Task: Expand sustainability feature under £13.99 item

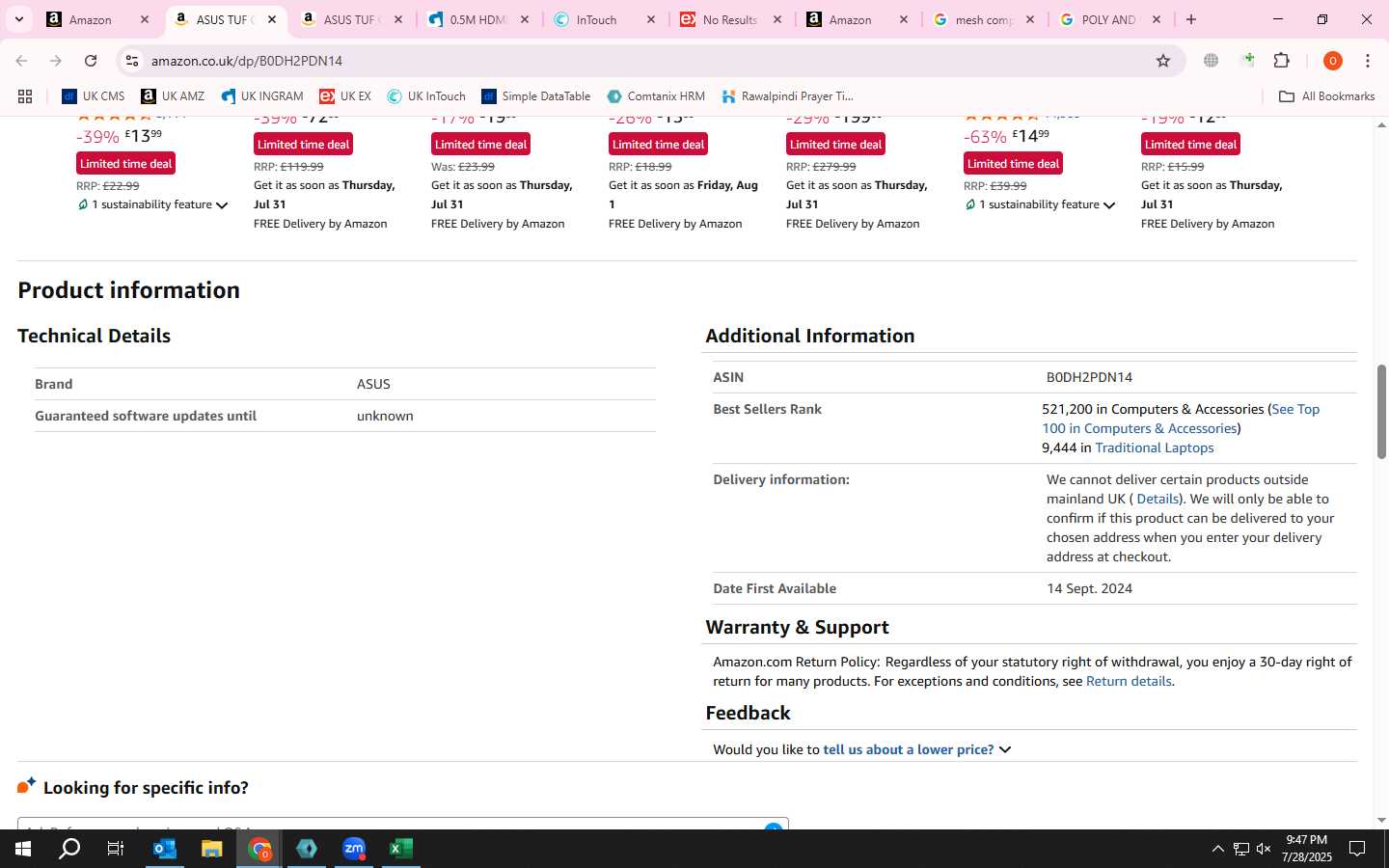Action: tap(152, 204)
